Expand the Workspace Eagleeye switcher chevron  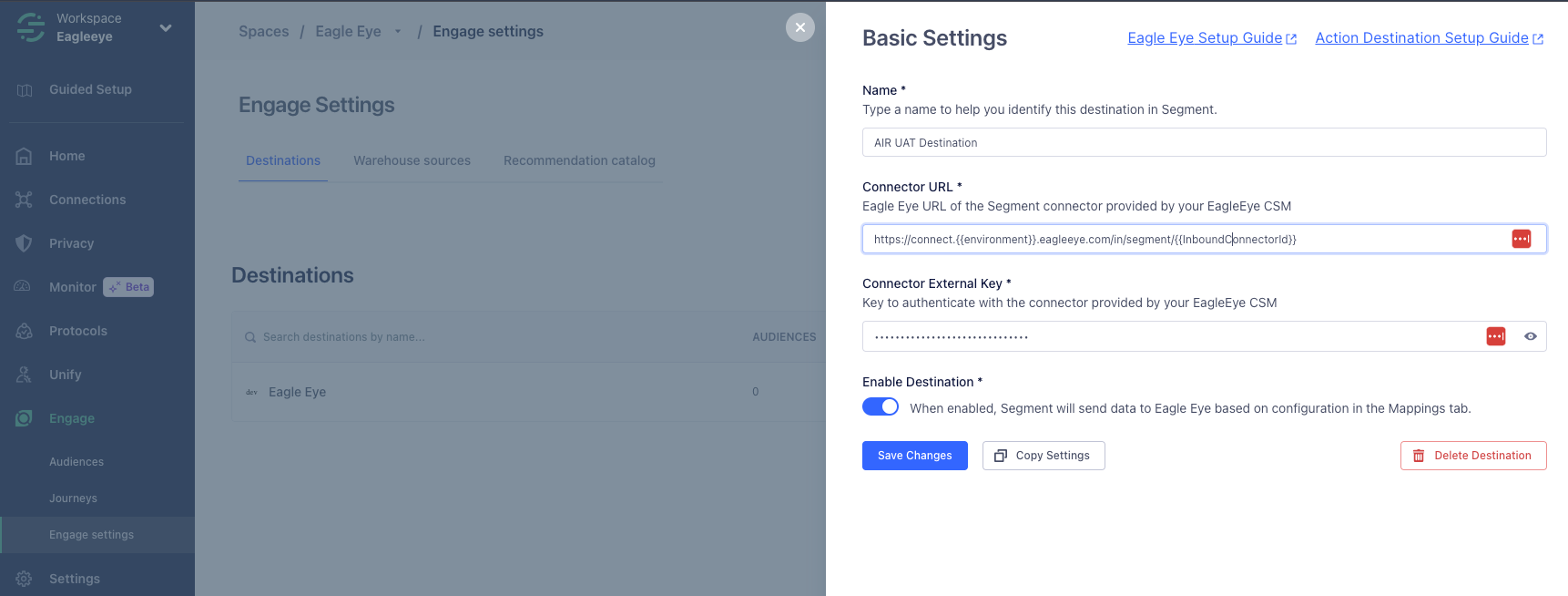166,28
